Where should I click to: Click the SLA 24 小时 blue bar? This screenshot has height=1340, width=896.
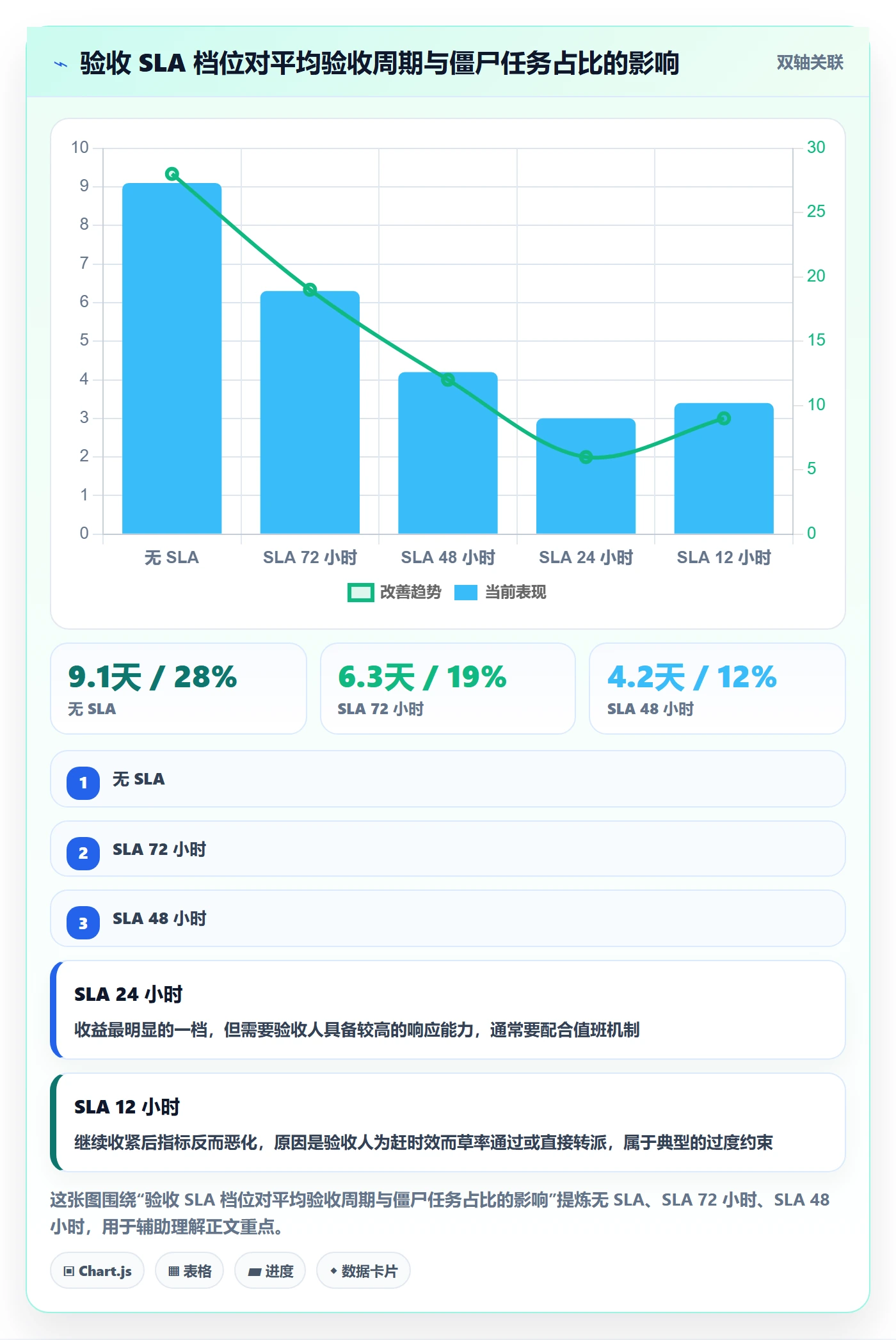coord(586,475)
